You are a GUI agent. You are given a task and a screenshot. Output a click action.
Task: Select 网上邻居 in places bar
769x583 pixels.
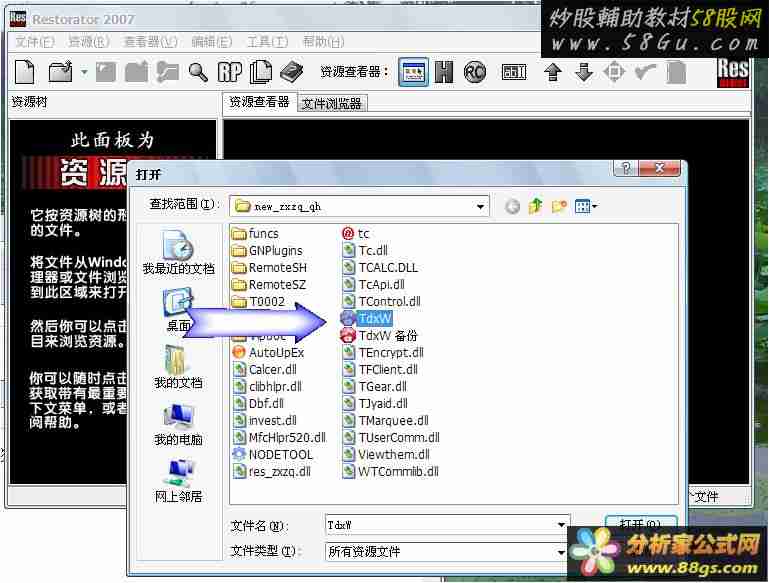tap(179, 482)
